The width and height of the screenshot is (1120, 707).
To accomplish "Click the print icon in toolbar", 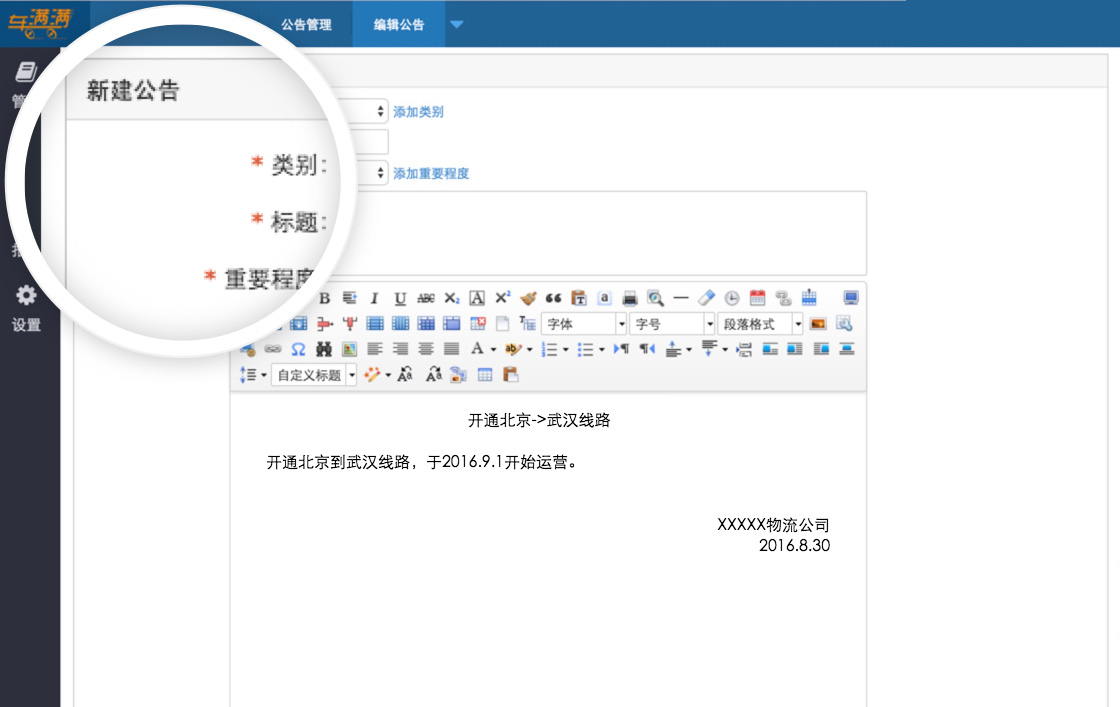I will (630, 298).
